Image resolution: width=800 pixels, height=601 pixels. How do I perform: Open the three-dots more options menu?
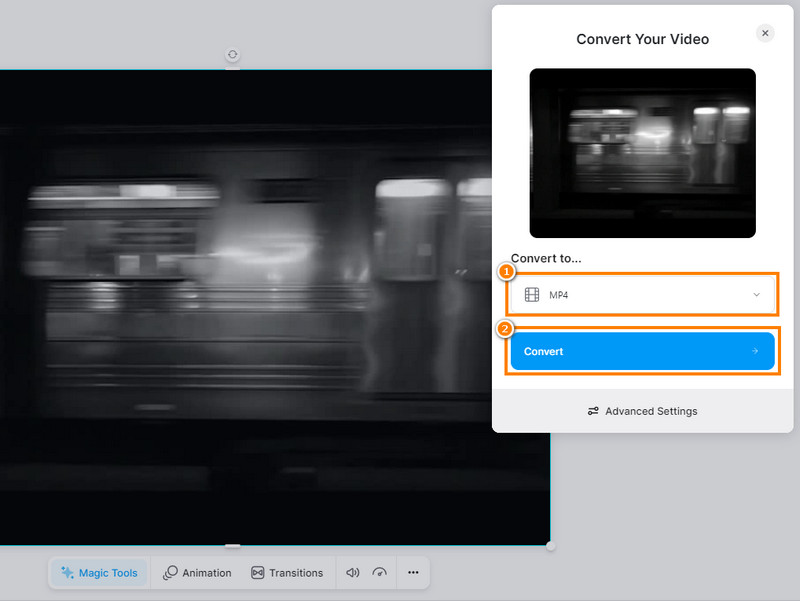pyautogui.click(x=413, y=572)
